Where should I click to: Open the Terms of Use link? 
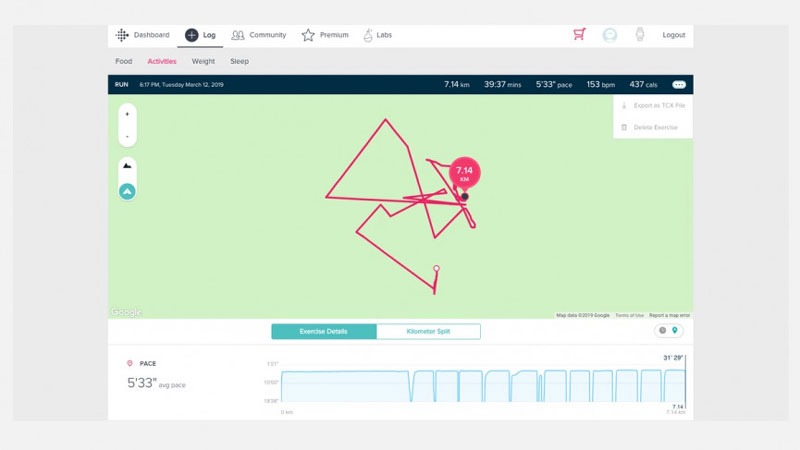click(x=629, y=315)
